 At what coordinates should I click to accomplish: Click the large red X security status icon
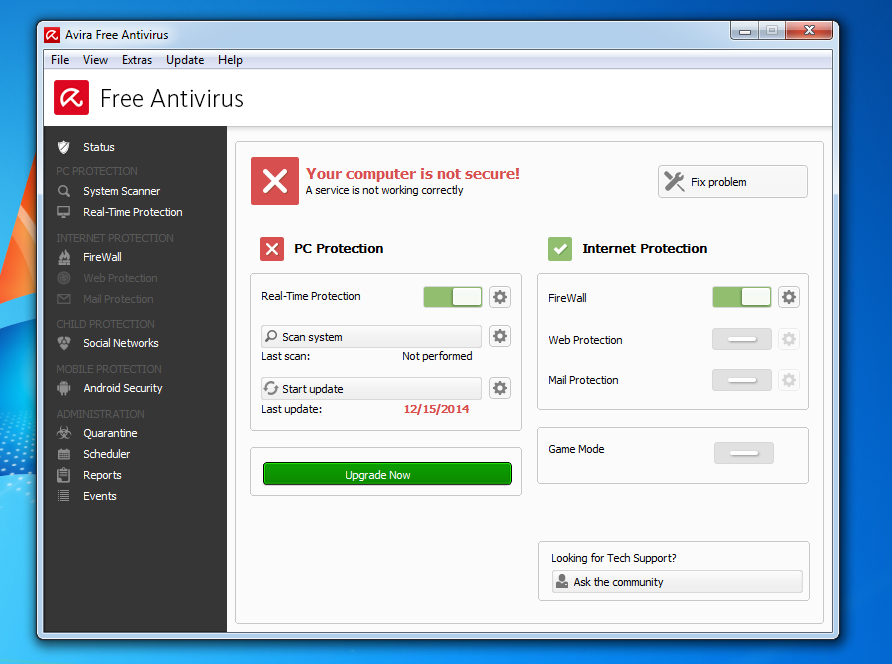275,181
